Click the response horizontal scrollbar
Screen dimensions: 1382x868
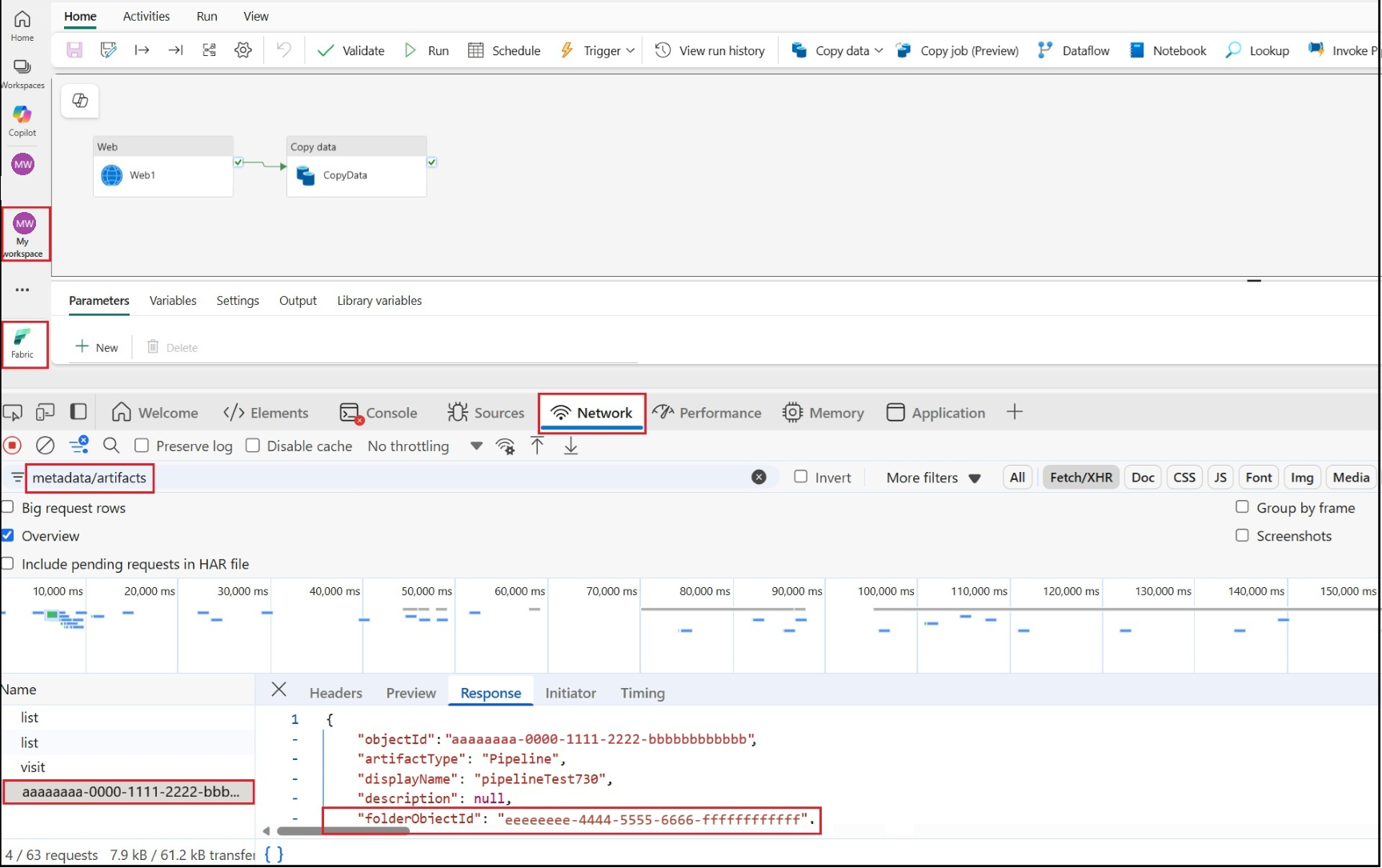(x=343, y=830)
